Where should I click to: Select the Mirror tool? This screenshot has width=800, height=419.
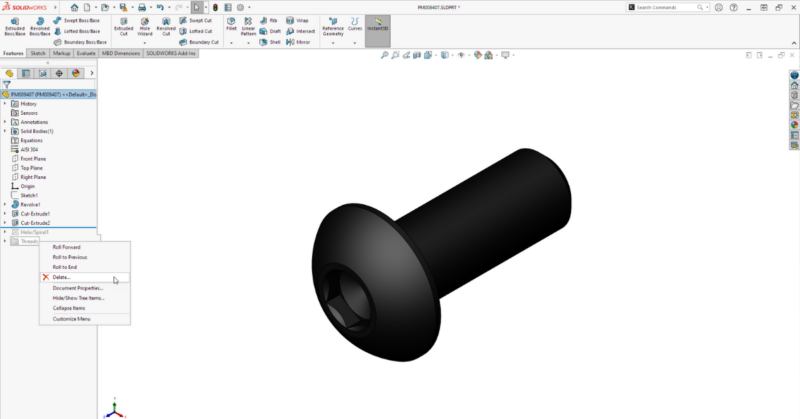pos(298,42)
